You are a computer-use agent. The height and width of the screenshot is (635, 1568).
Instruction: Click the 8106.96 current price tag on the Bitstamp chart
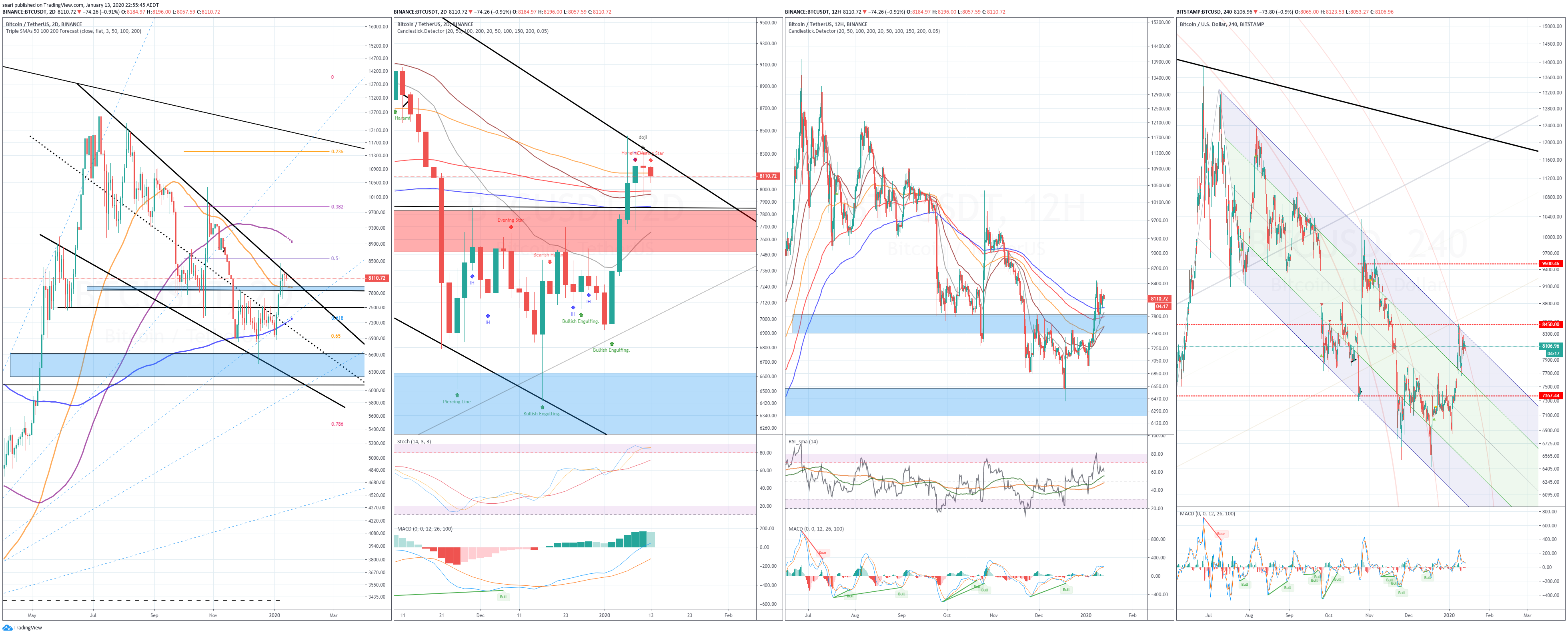(x=1550, y=347)
